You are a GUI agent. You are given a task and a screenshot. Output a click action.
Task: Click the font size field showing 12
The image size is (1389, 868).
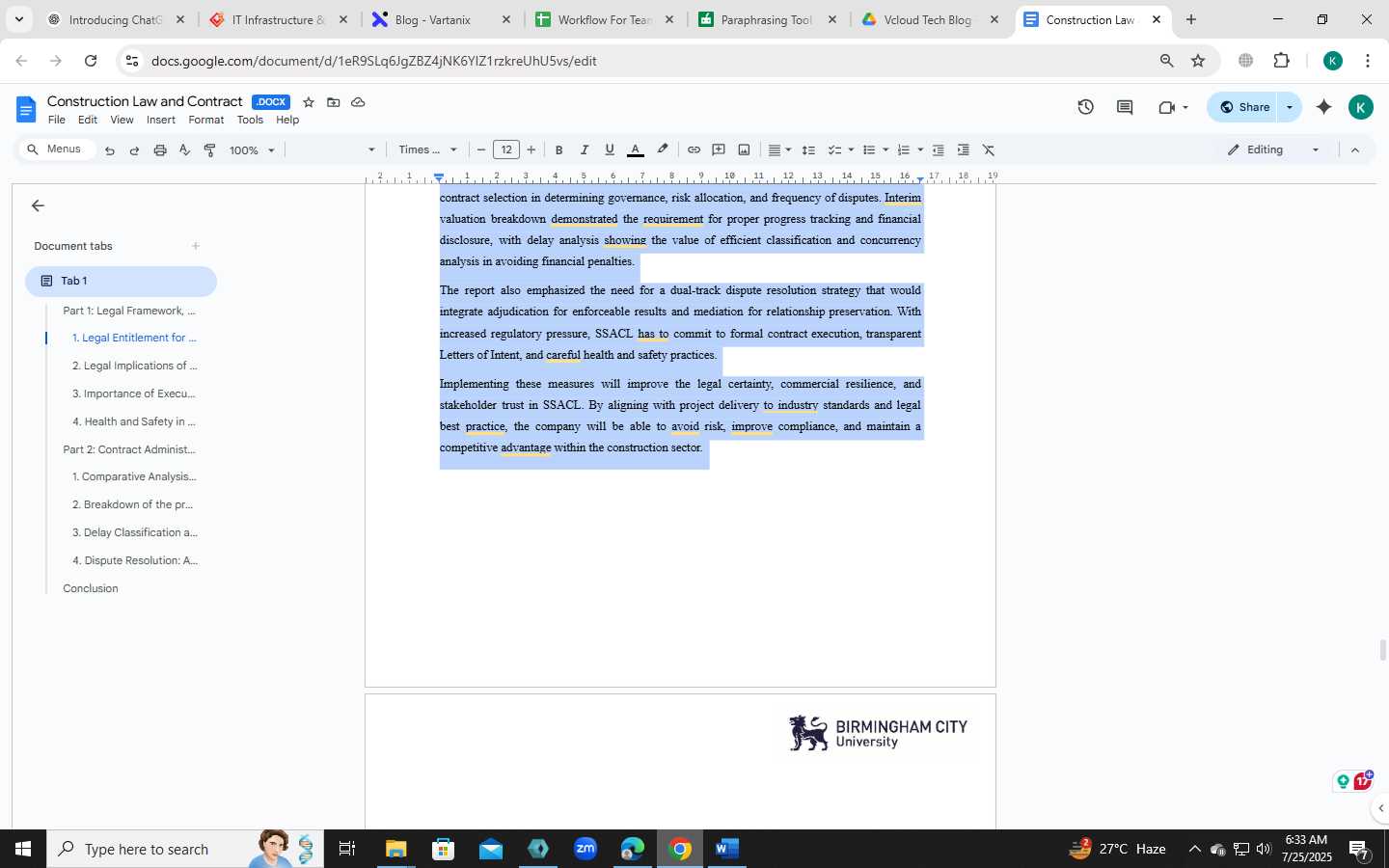point(506,150)
